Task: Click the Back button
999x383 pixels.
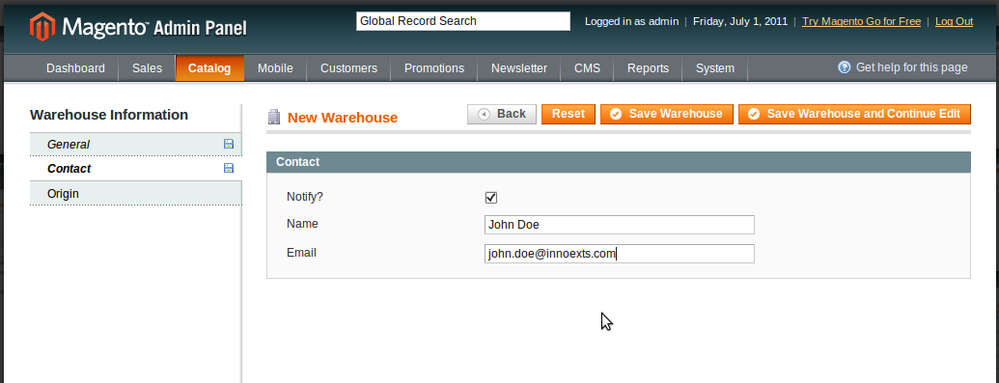Action: [502, 114]
